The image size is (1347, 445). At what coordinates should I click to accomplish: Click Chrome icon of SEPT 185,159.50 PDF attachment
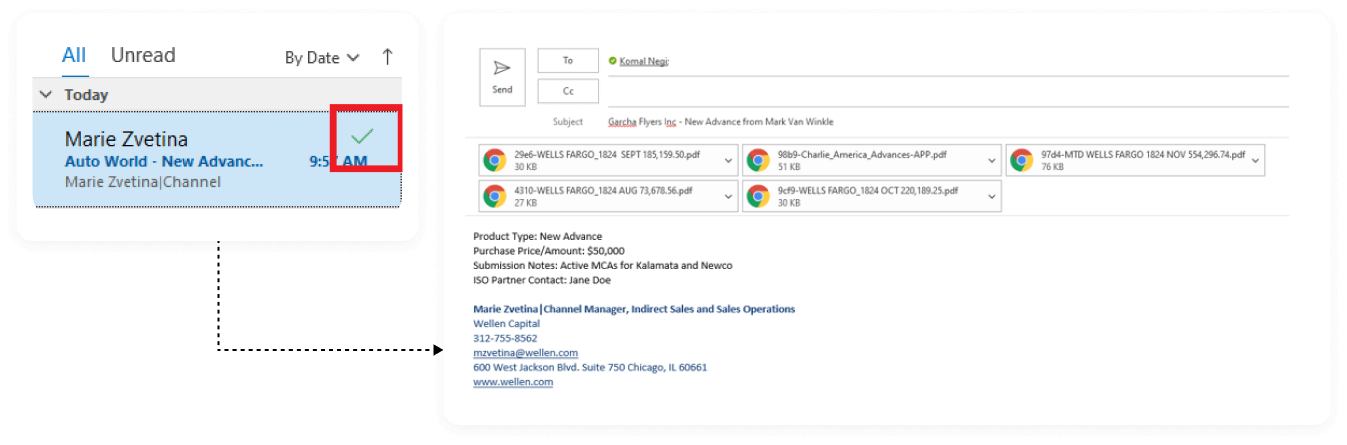coord(494,160)
